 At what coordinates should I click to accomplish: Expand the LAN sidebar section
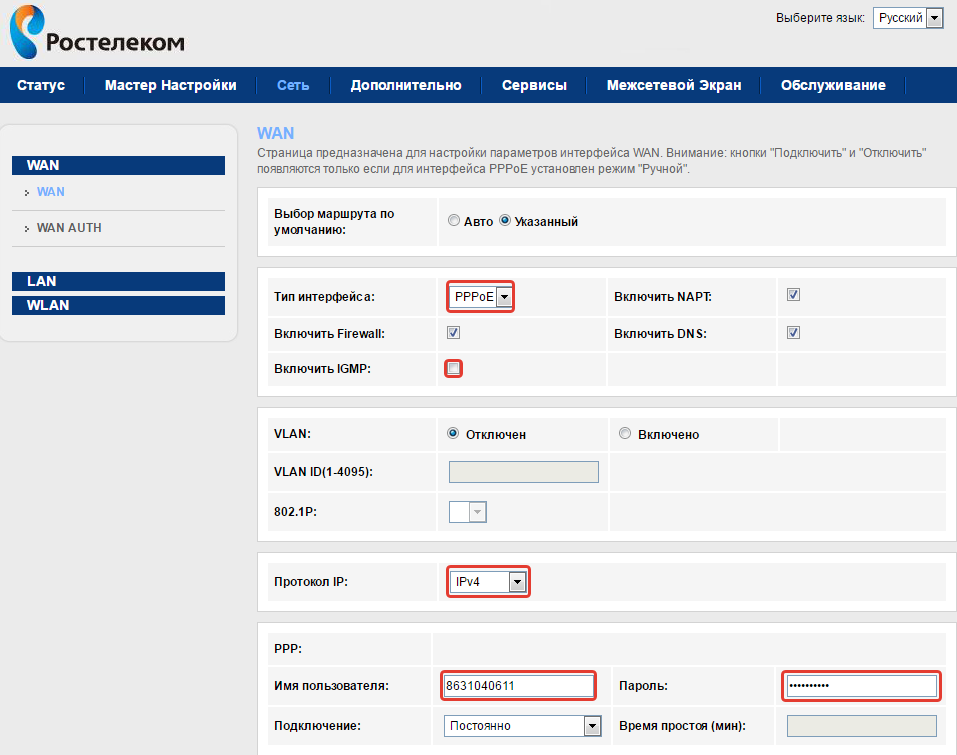(117, 282)
